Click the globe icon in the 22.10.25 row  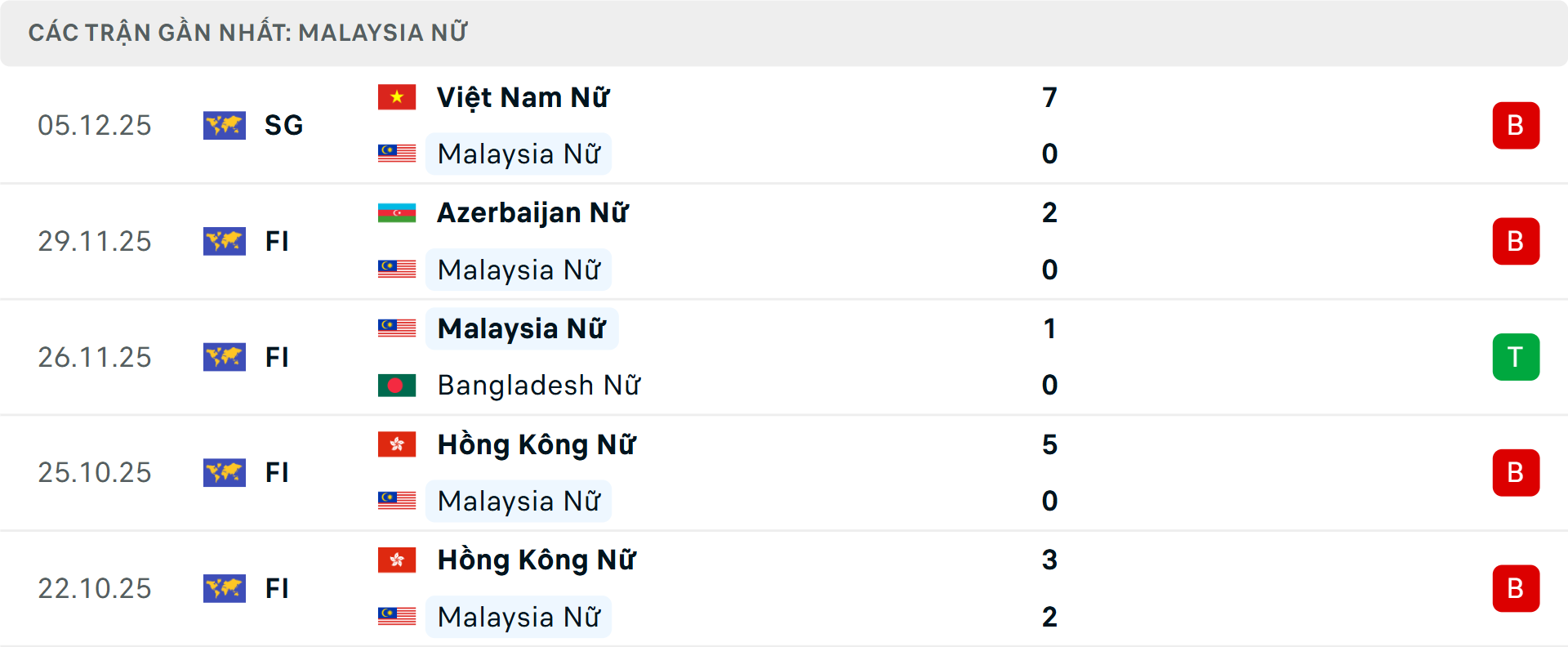click(225, 588)
